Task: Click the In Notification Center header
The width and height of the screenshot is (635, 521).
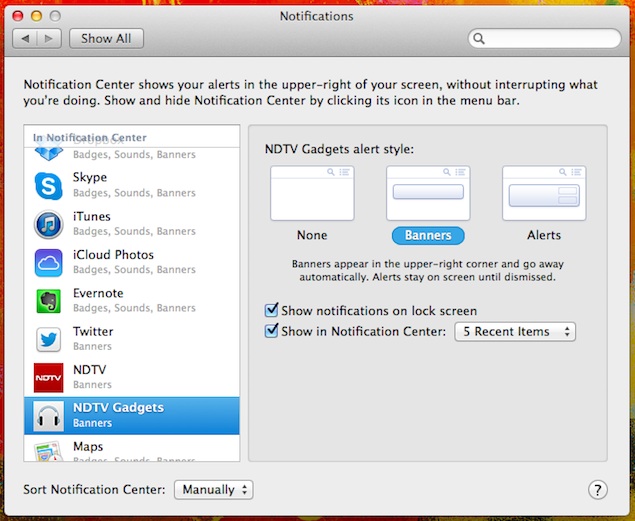Action: pyautogui.click(x=89, y=138)
